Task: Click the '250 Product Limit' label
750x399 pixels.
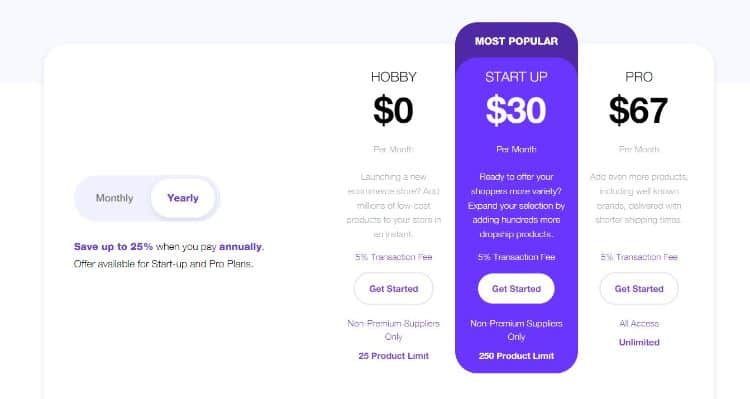Action: point(516,356)
